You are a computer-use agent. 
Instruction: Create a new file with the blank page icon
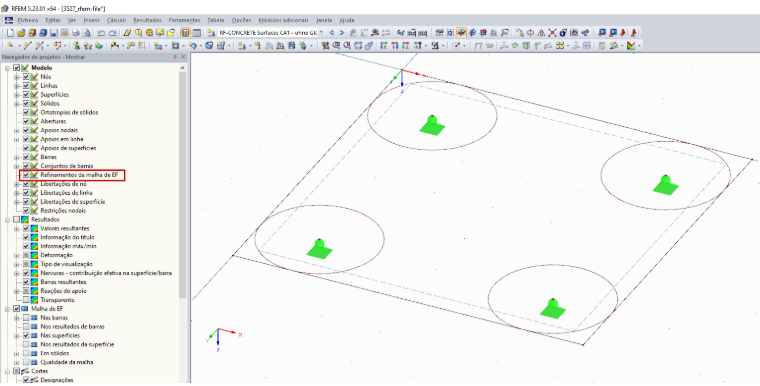(10, 33)
